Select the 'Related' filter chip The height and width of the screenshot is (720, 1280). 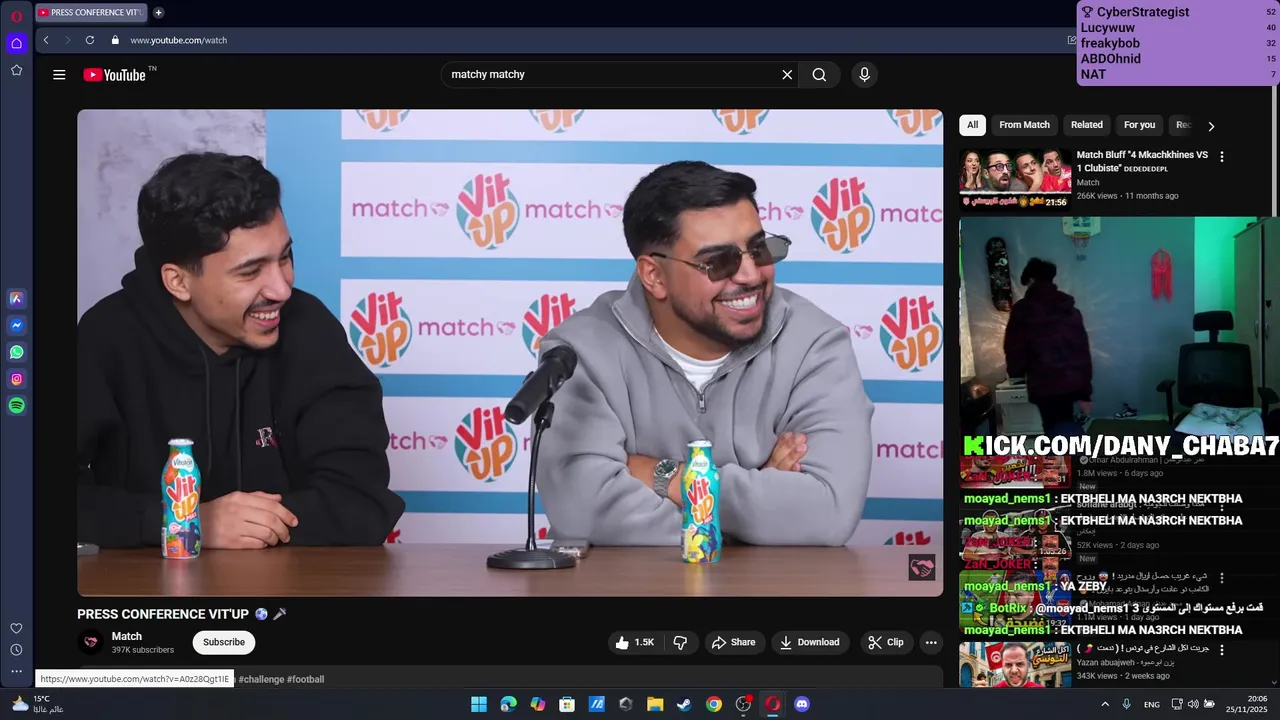1087,125
